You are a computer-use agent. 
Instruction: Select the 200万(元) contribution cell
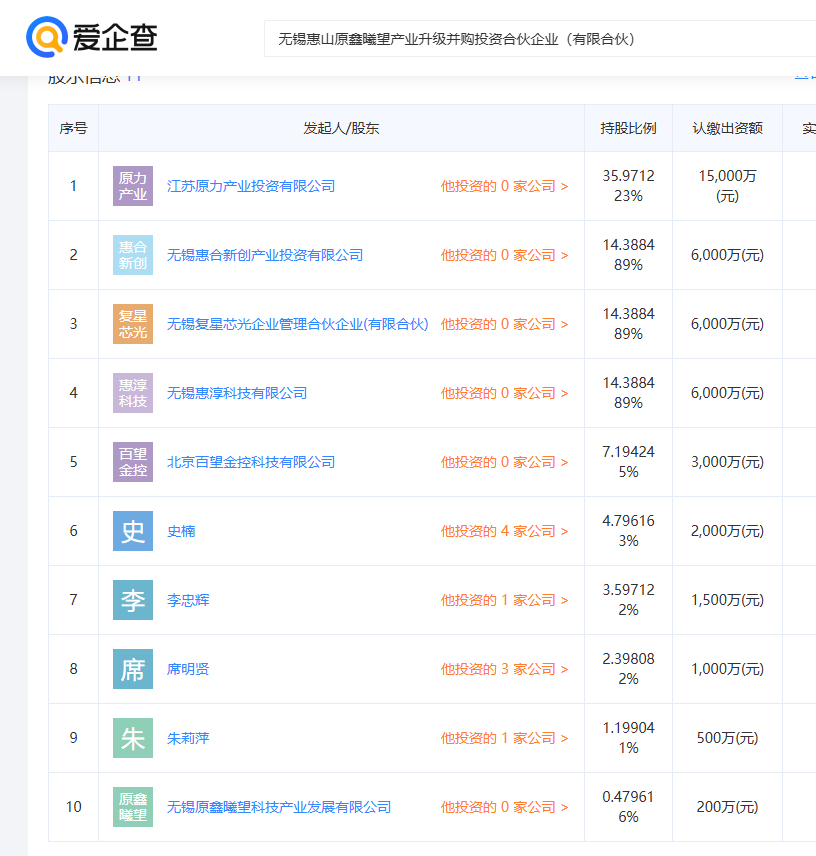point(728,807)
